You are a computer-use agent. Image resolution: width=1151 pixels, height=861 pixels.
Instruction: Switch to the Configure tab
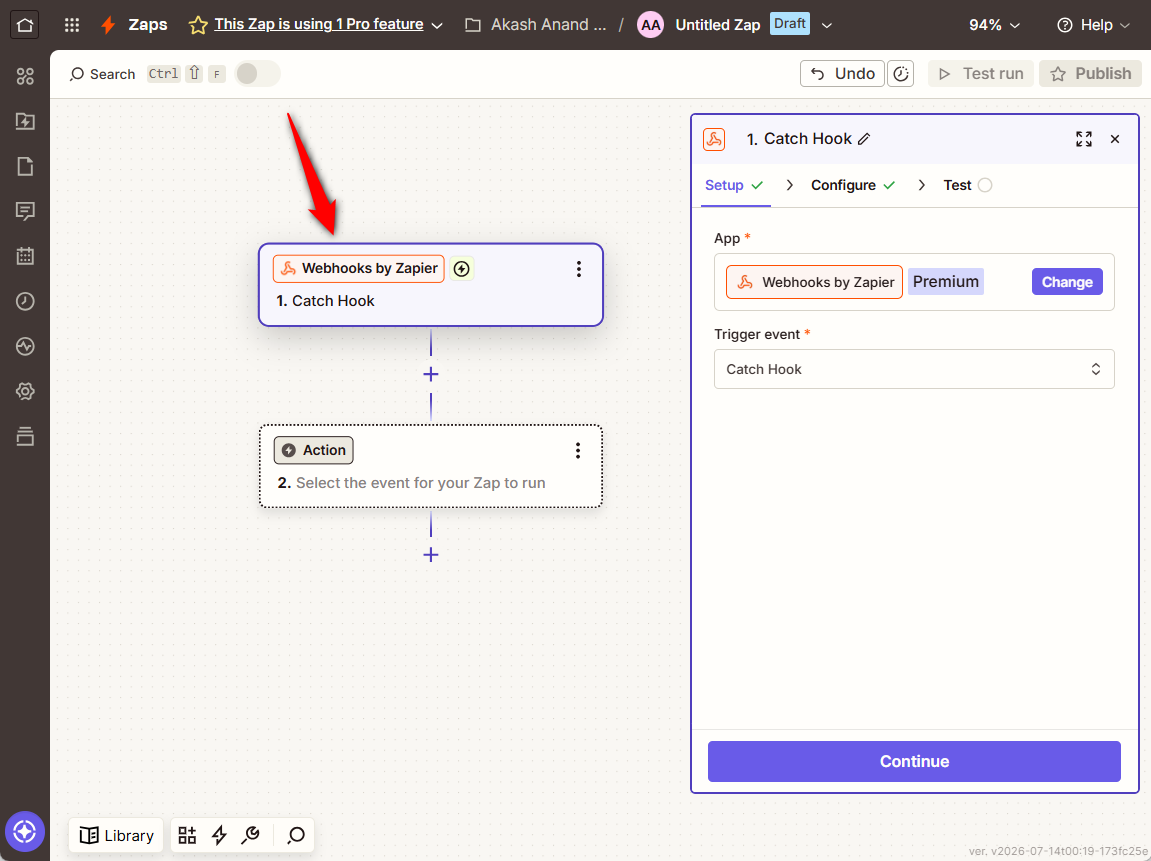pyautogui.click(x=853, y=185)
